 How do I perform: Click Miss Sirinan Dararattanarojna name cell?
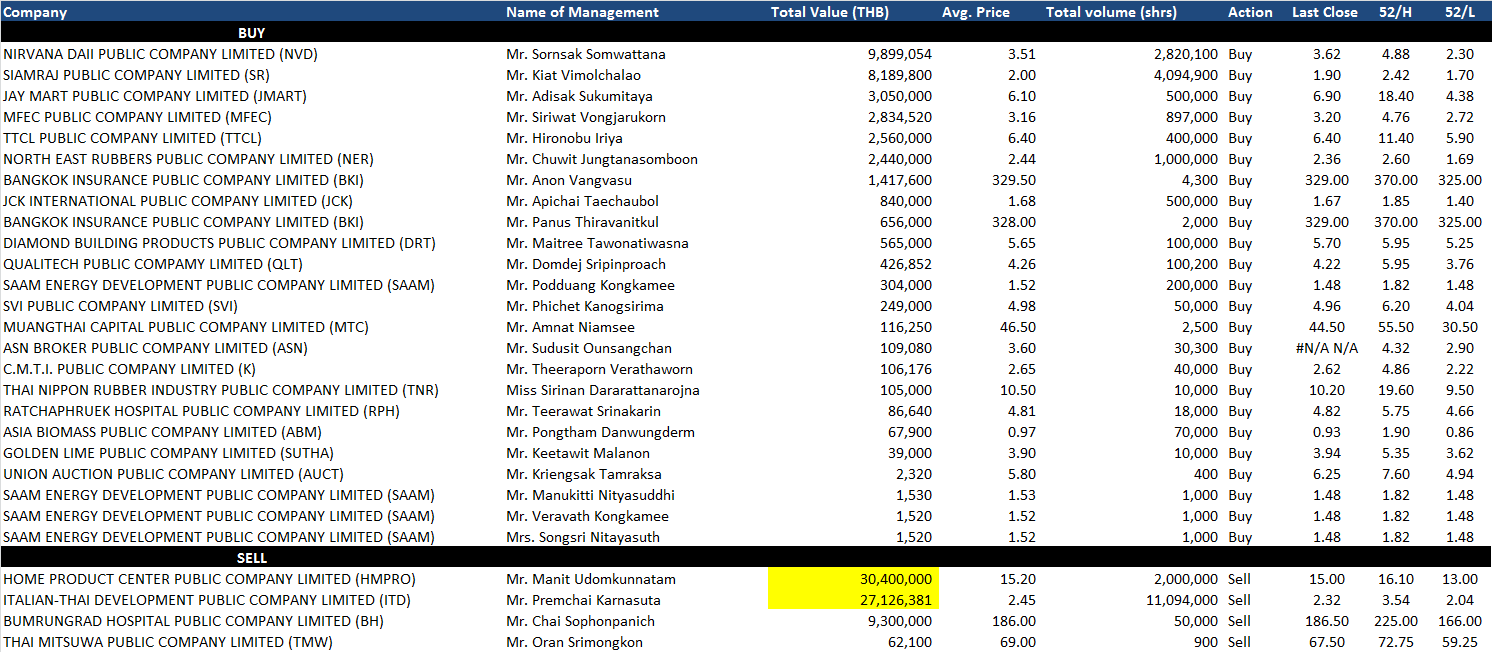point(603,390)
